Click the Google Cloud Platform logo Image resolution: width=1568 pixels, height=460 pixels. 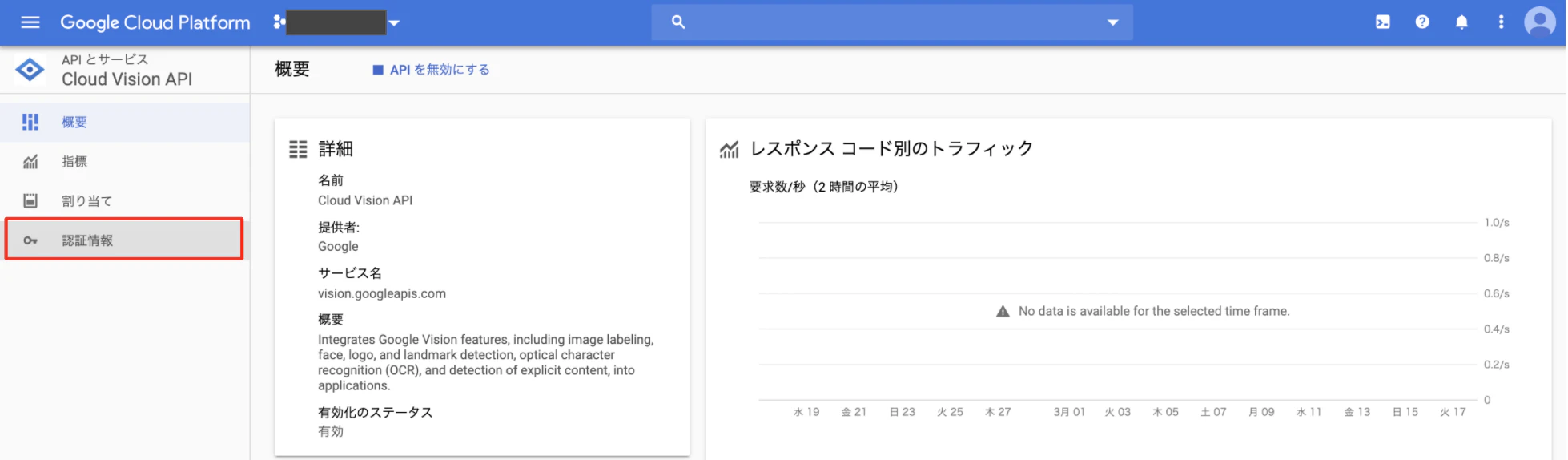(x=155, y=22)
